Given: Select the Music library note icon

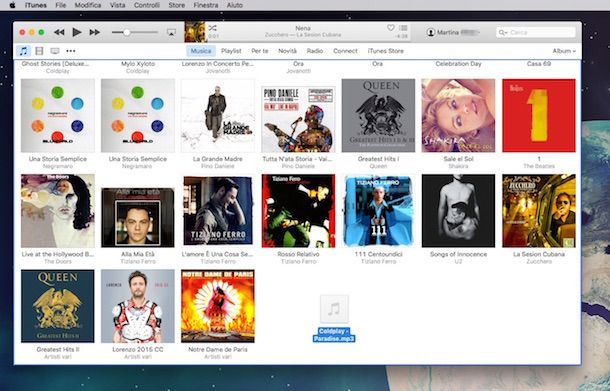Looking at the screenshot, I should click(x=24, y=51).
